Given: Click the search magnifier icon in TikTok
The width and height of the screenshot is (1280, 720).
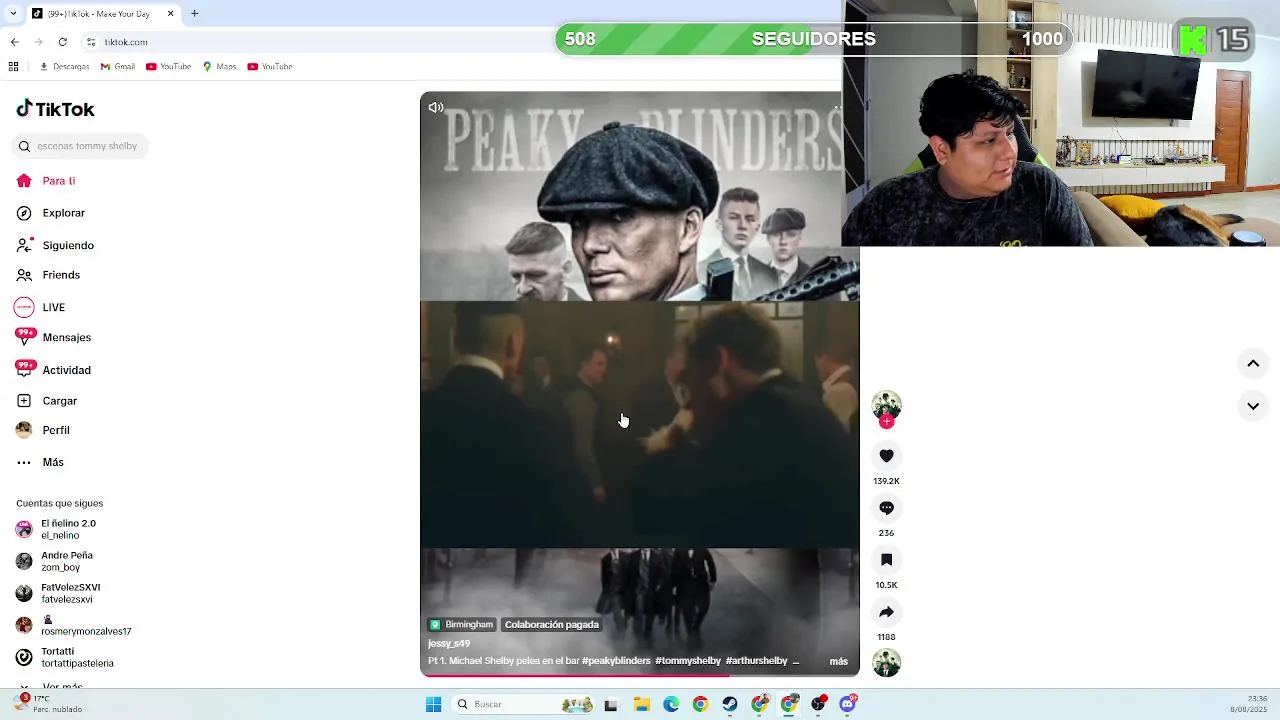Looking at the screenshot, I should [24, 146].
